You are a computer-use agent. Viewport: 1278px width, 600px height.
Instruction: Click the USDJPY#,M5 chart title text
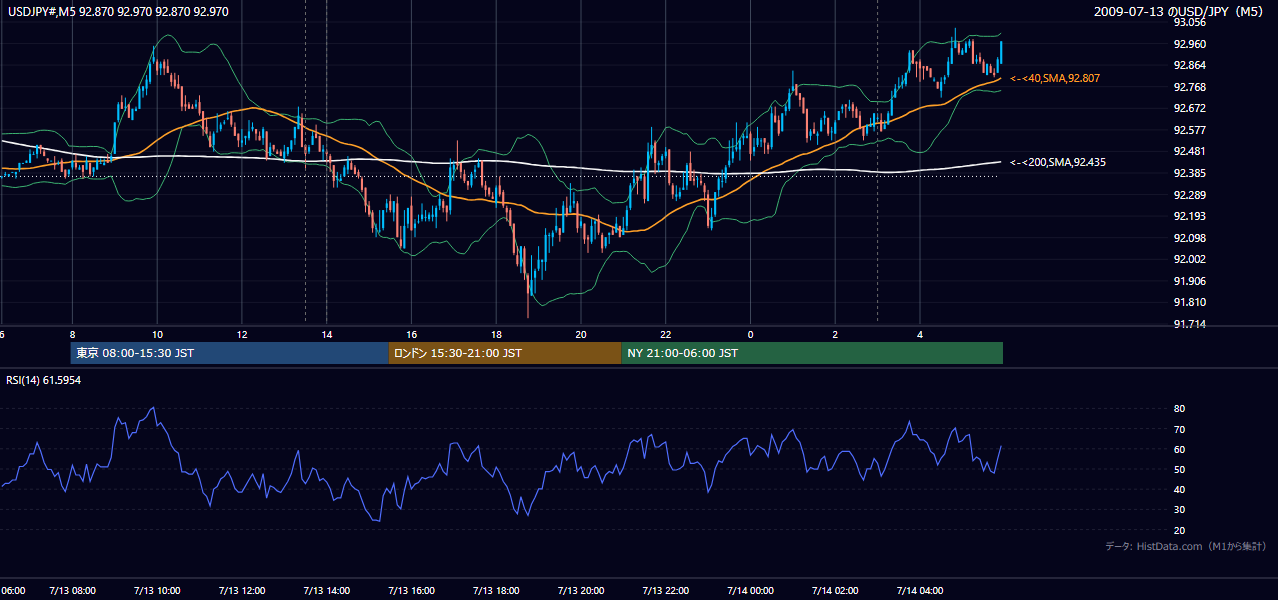pyautogui.click(x=116, y=11)
